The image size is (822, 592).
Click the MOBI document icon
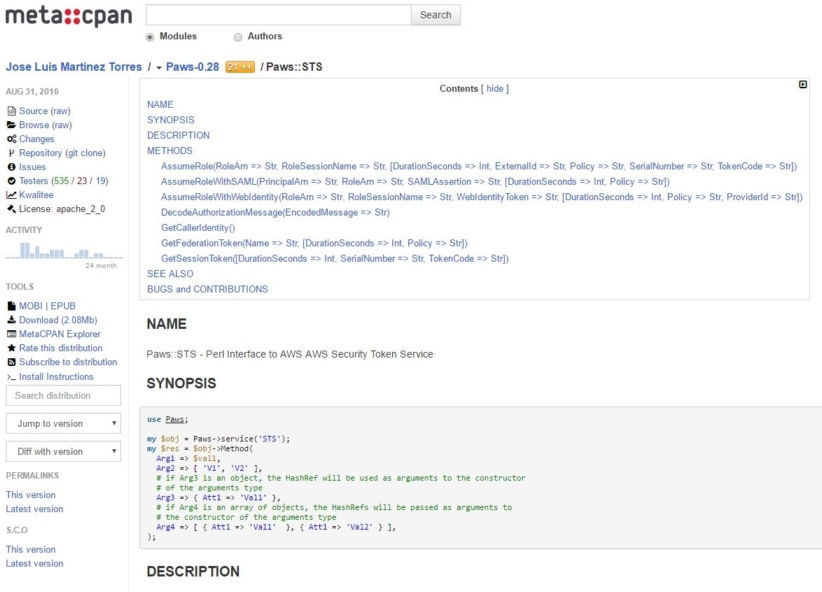pyautogui.click(x=12, y=306)
